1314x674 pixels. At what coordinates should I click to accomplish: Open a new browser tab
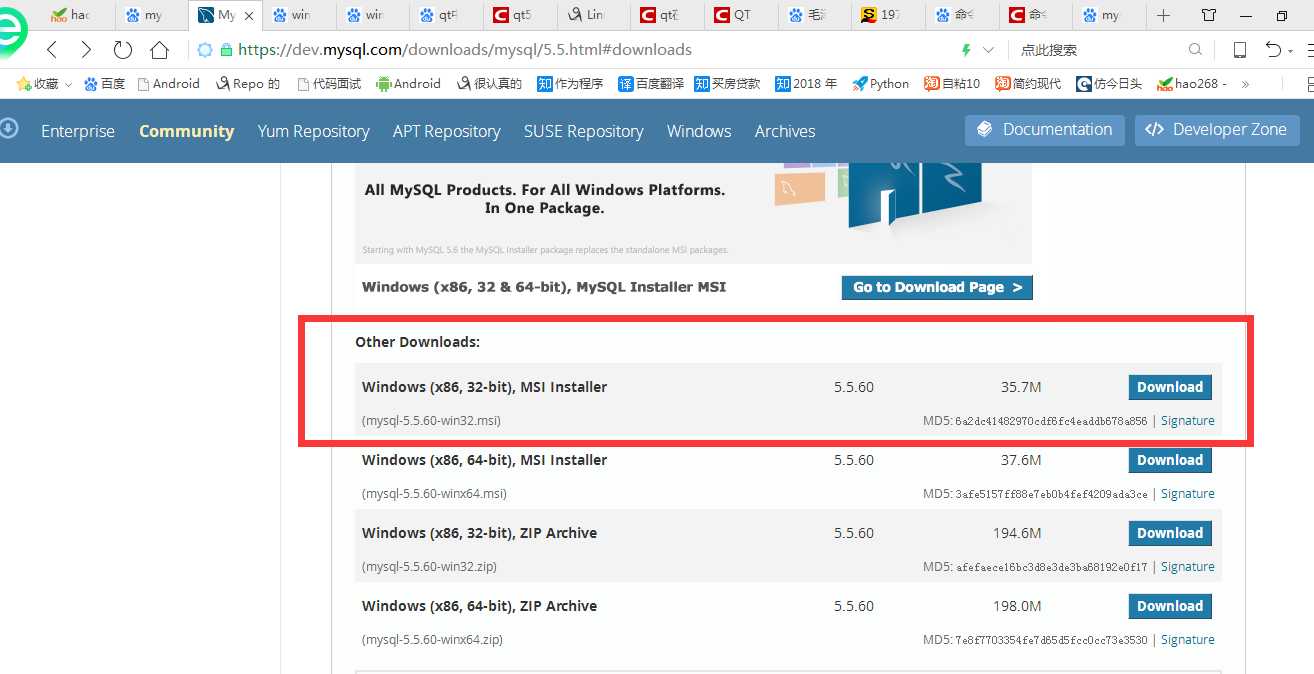tap(1163, 16)
